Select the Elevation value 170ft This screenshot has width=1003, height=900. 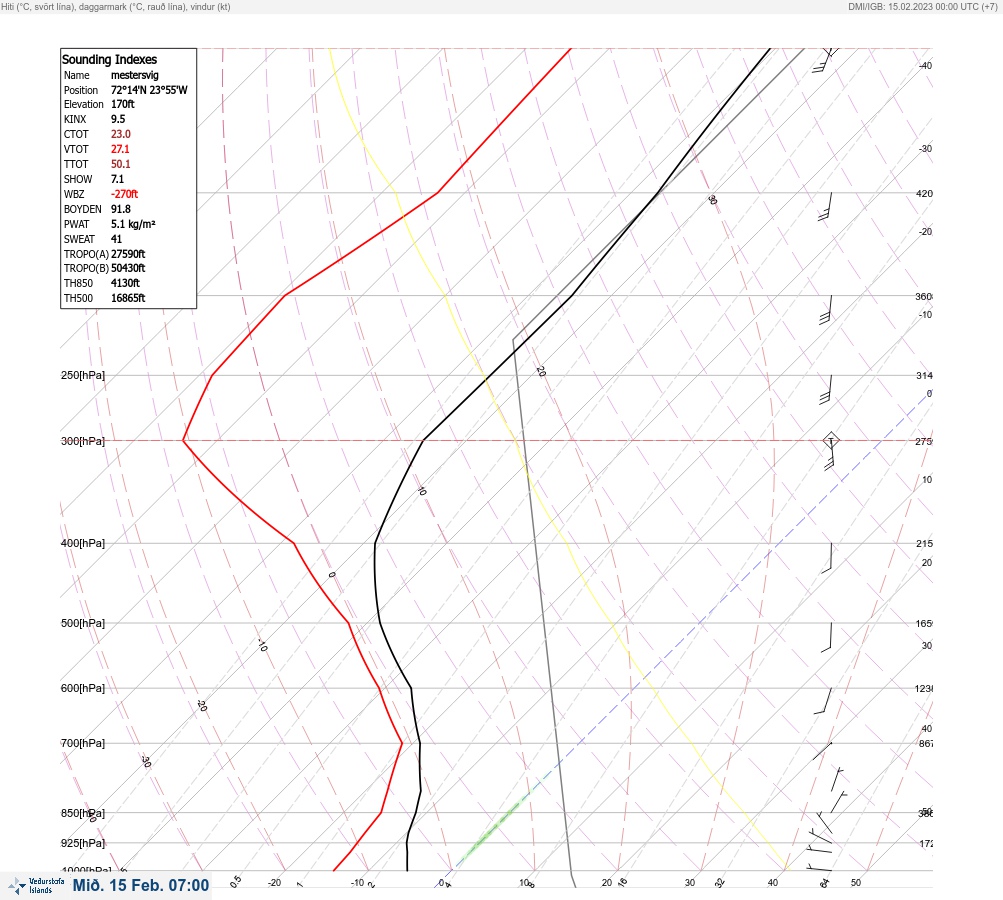pos(123,104)
